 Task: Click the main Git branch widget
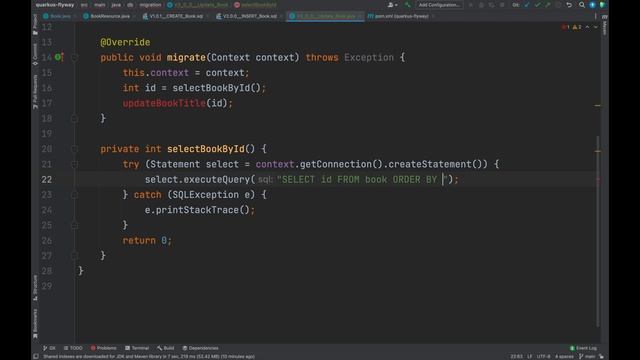tap(587, 356)
